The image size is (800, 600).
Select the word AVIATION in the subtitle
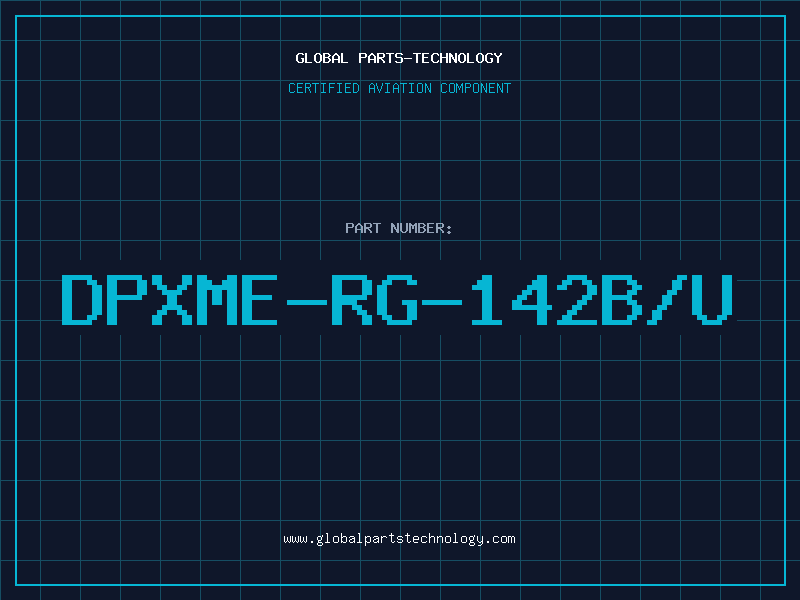tap(400, 88)
